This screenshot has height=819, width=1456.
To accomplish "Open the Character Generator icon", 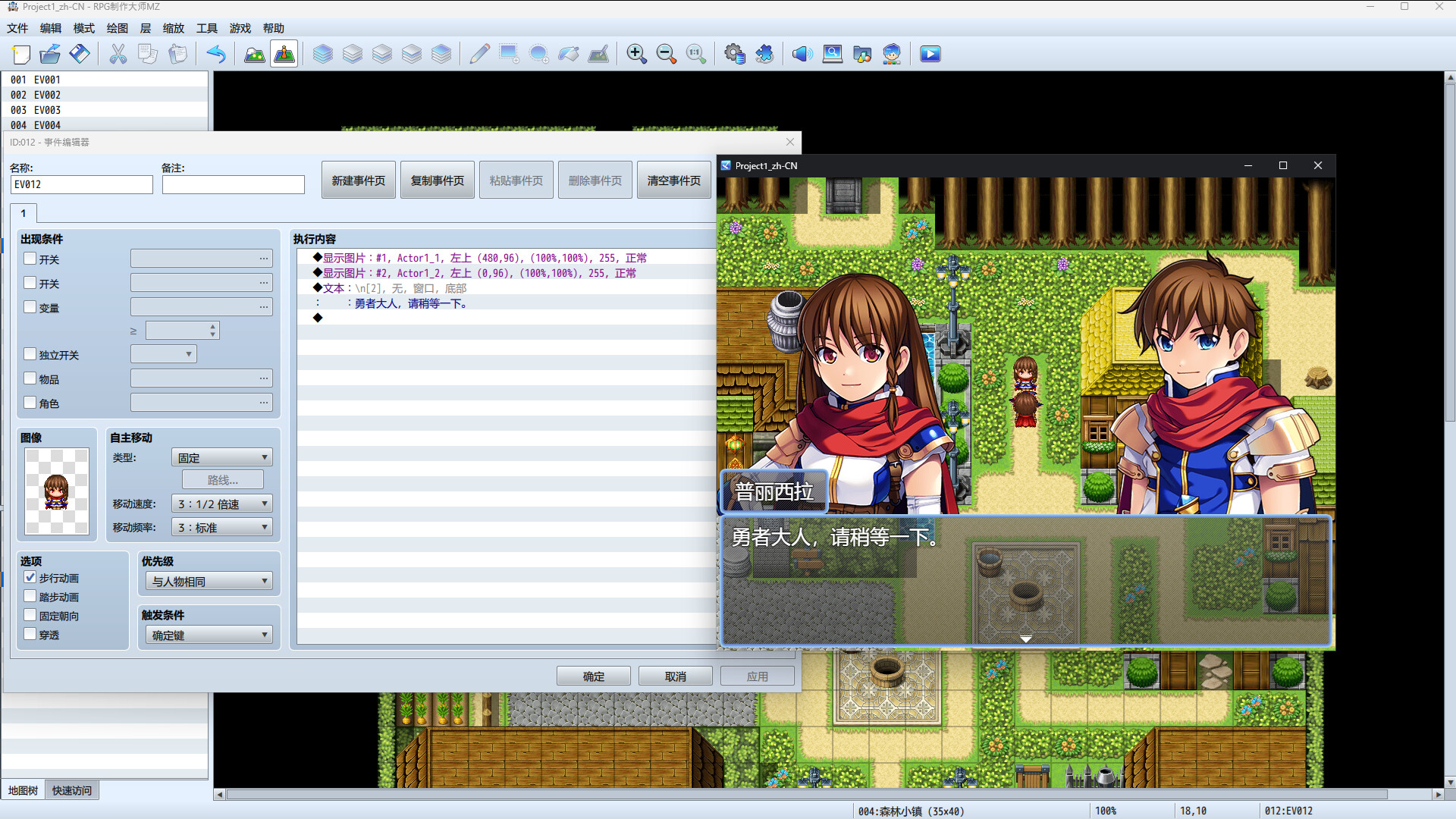I will pos(892,54).
